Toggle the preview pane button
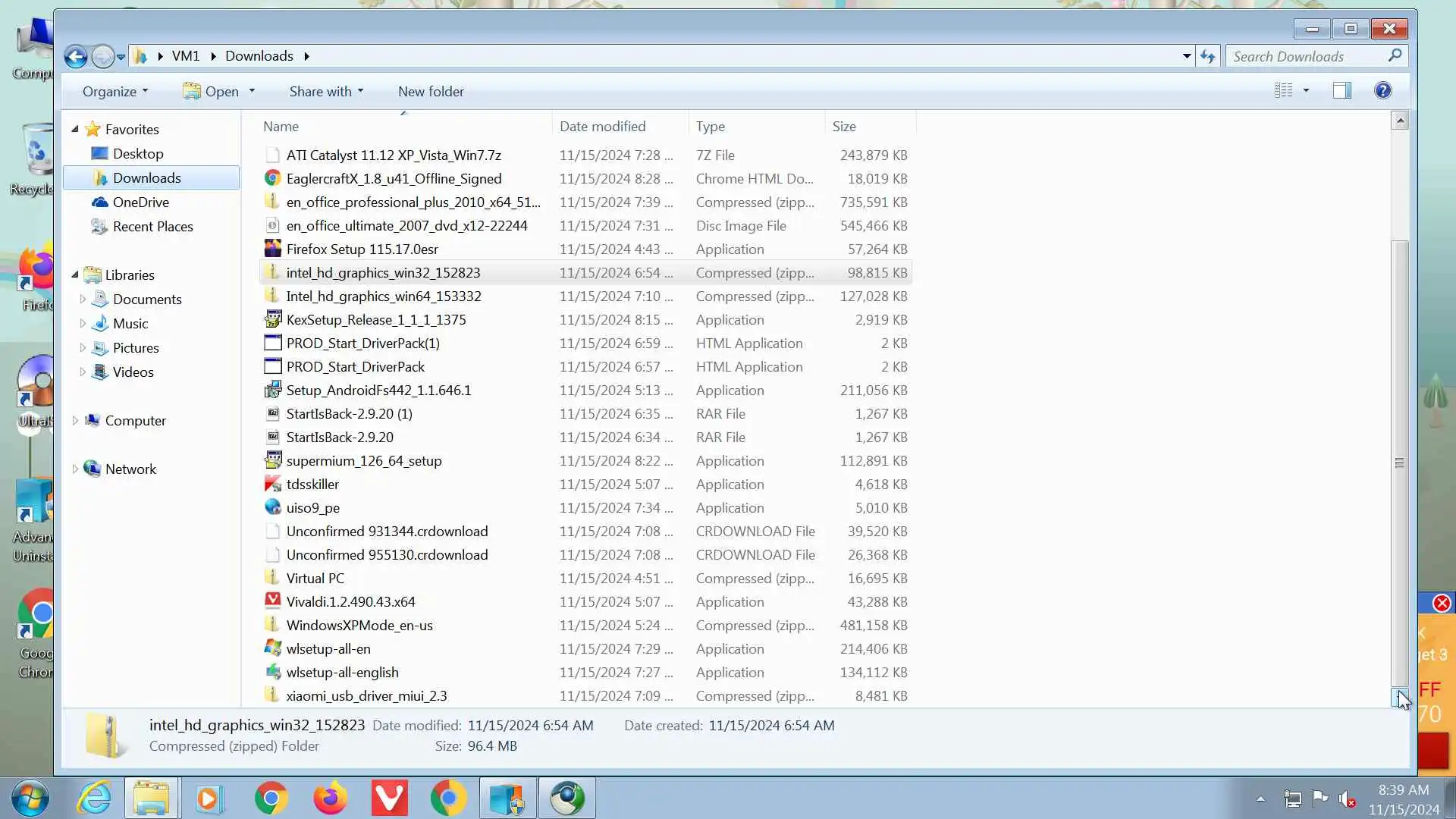The image size is (1456, 819). [1341, 91]
